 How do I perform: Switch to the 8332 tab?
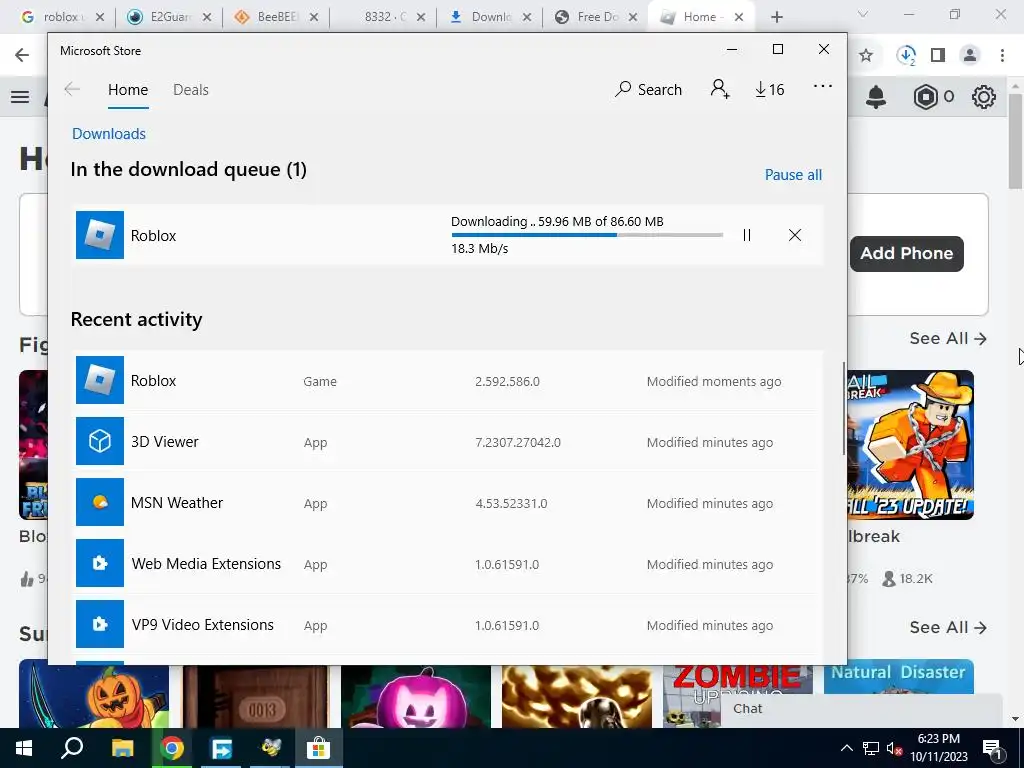tap(383, 17)
